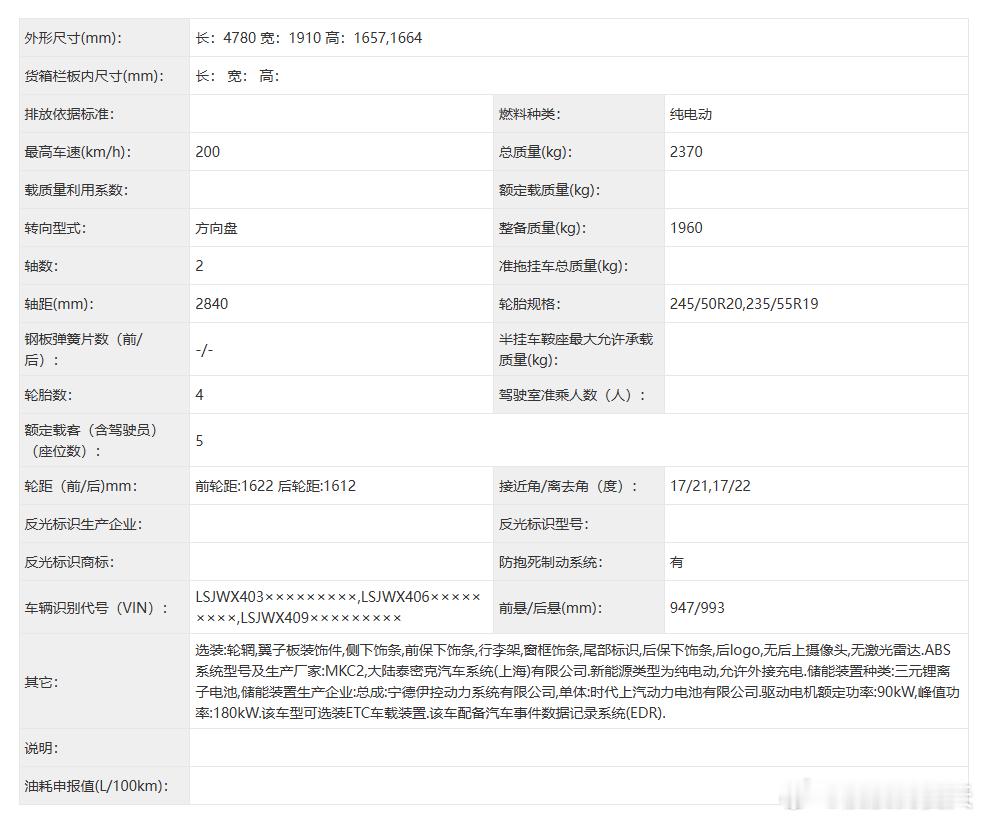The height and width of the screenshot is (819, 982).
Task: Click the 排放依据标准 label
Action: pos(70,114)
